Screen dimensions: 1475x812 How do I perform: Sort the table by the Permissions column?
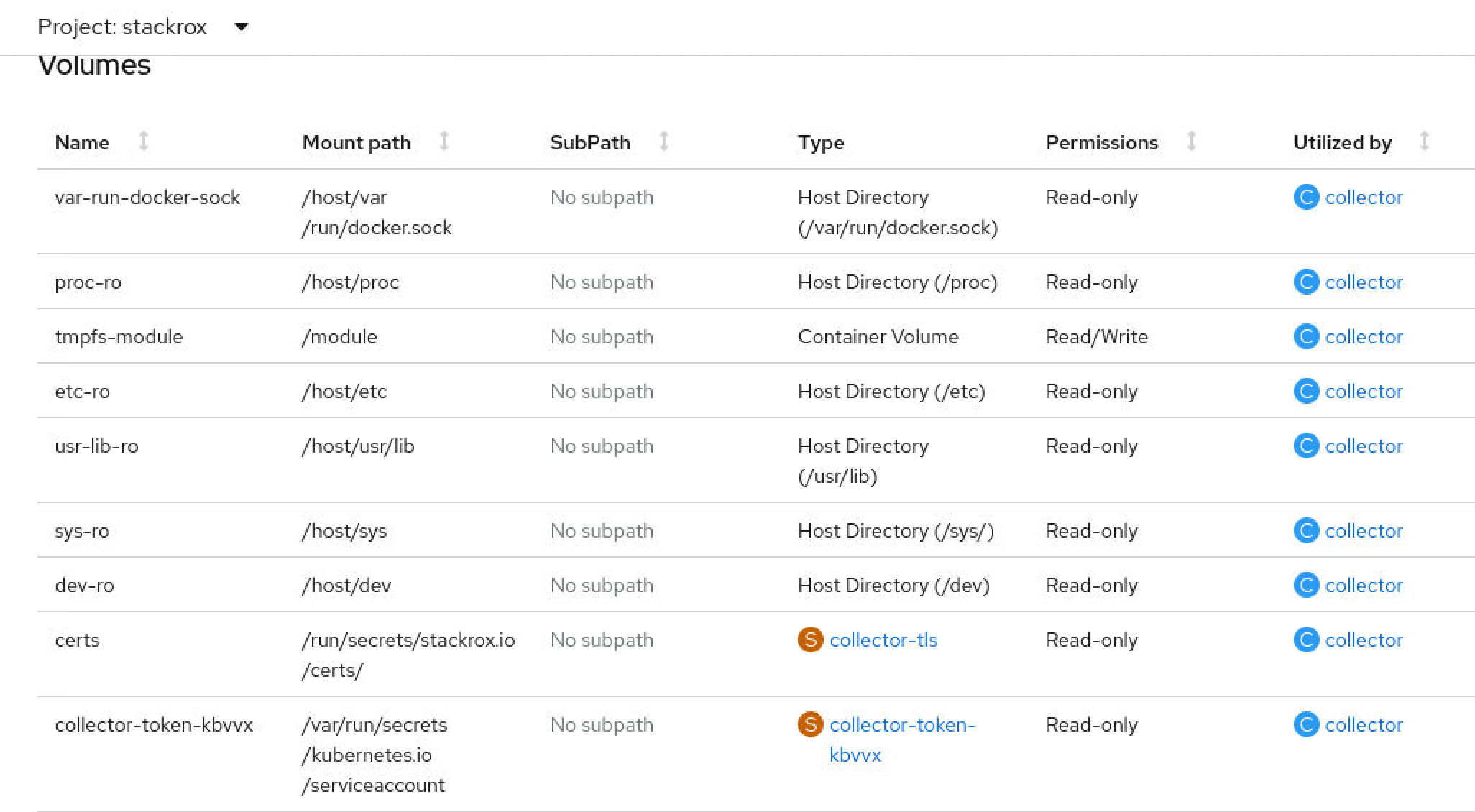click(x=1101, y=142)
